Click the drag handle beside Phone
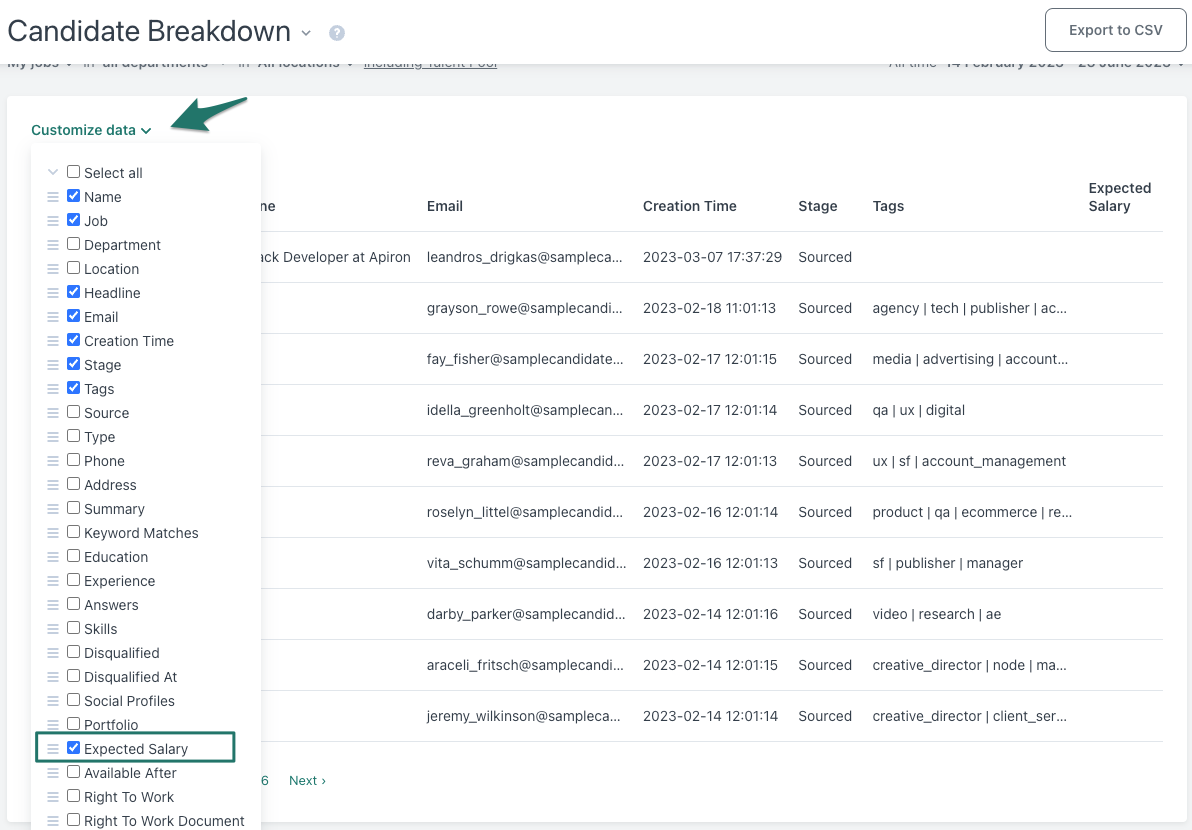Viewport: 1192px width, 830px height. coord(53,461)
